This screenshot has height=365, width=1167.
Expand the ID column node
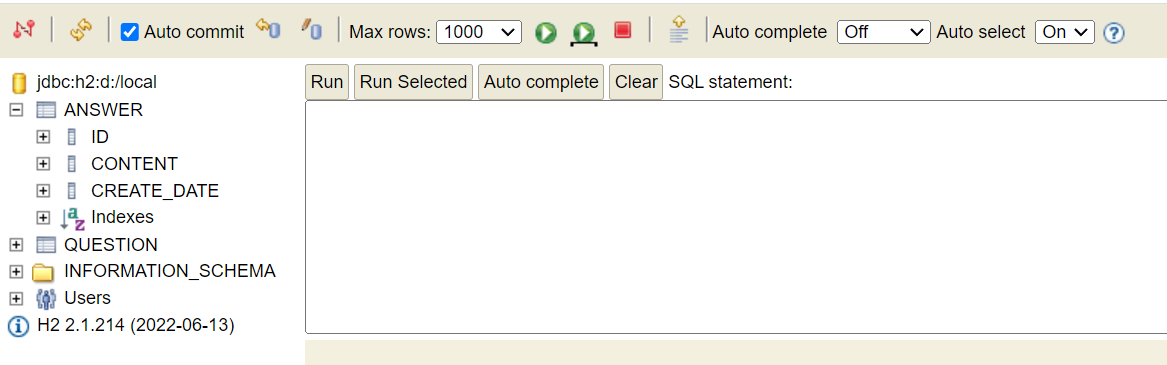click(43, 137)
